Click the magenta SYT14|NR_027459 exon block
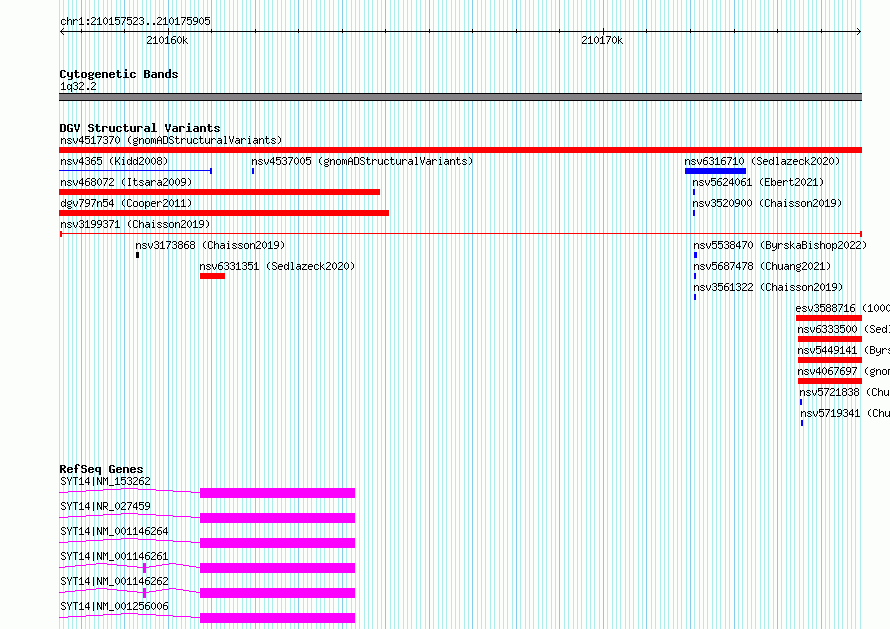Viewport: 890px width, 629px height. pos(278,518)
